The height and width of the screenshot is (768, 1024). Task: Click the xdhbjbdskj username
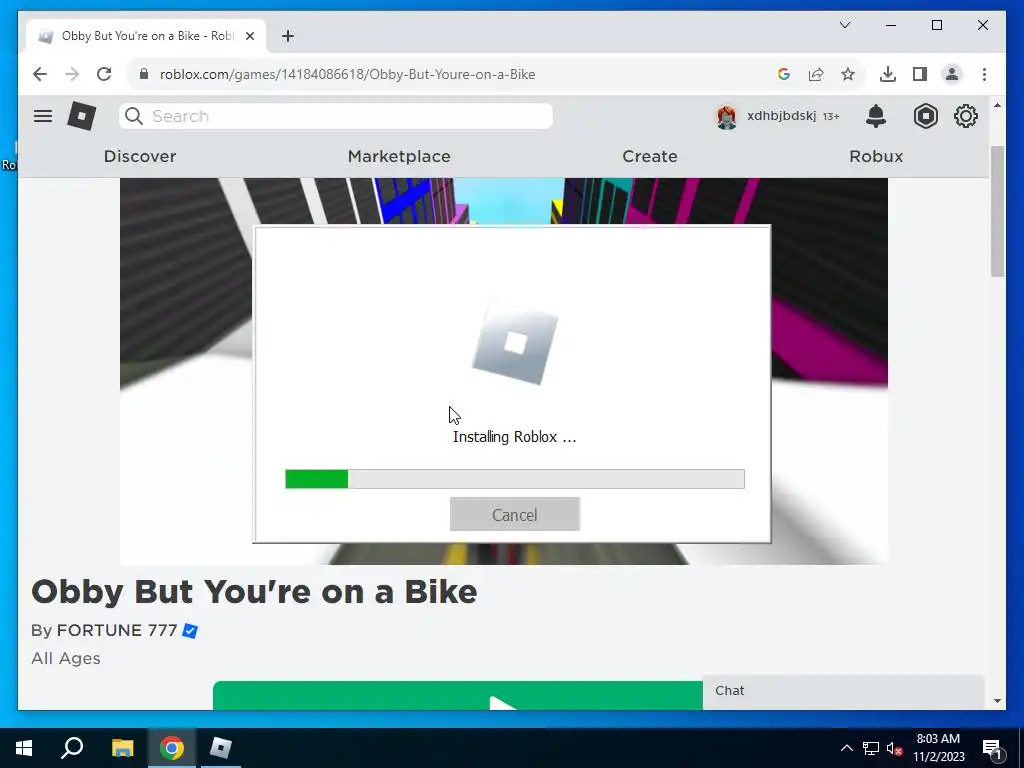coord(782,116)
